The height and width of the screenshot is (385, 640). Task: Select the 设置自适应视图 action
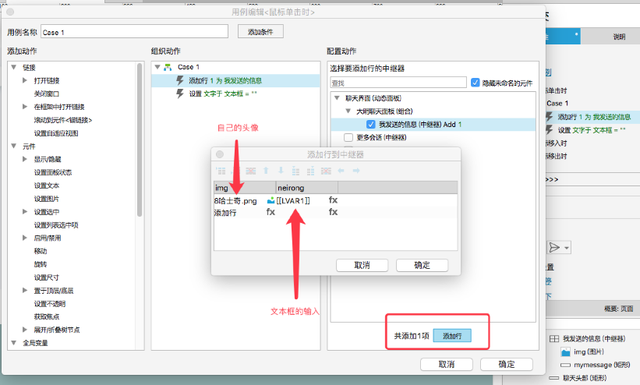(56, 133)
